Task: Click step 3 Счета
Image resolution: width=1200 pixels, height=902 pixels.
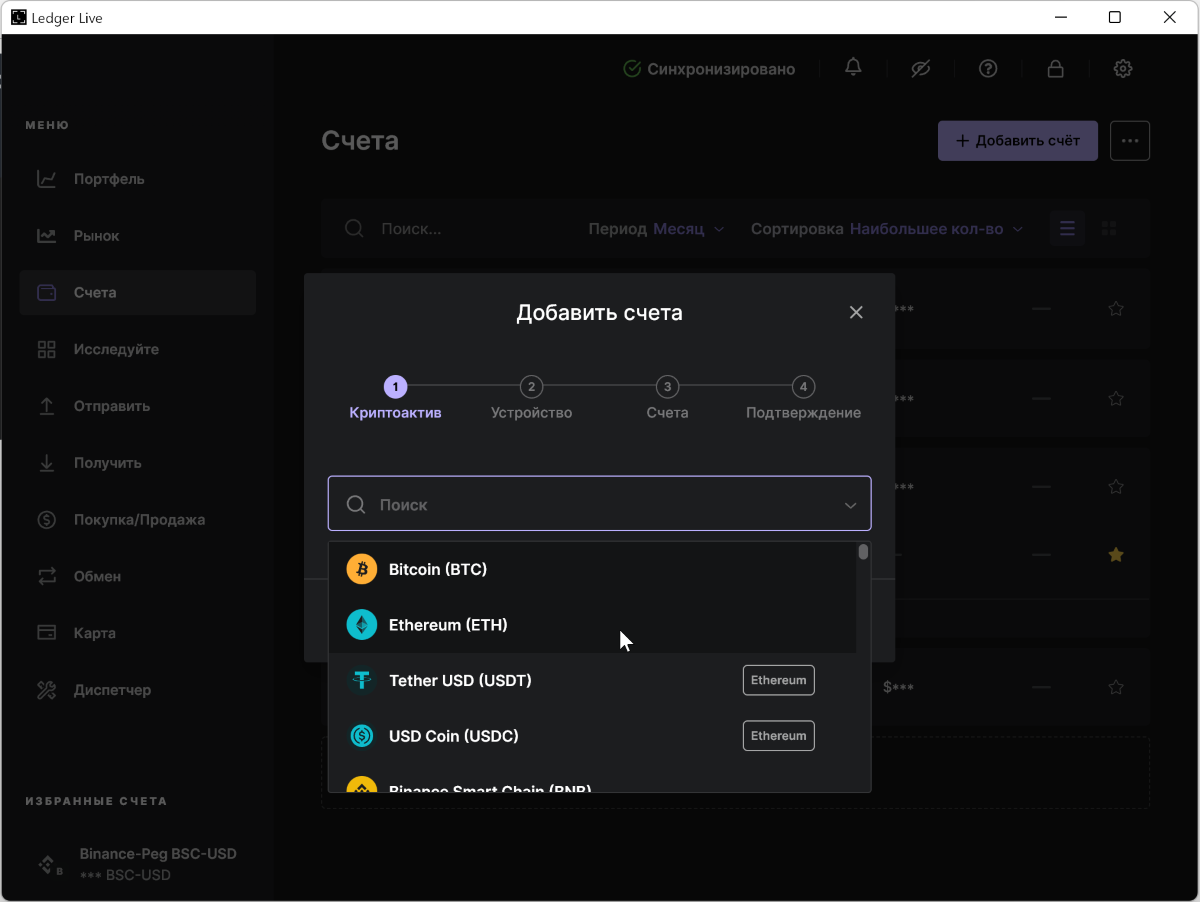Action: (667, 398)
